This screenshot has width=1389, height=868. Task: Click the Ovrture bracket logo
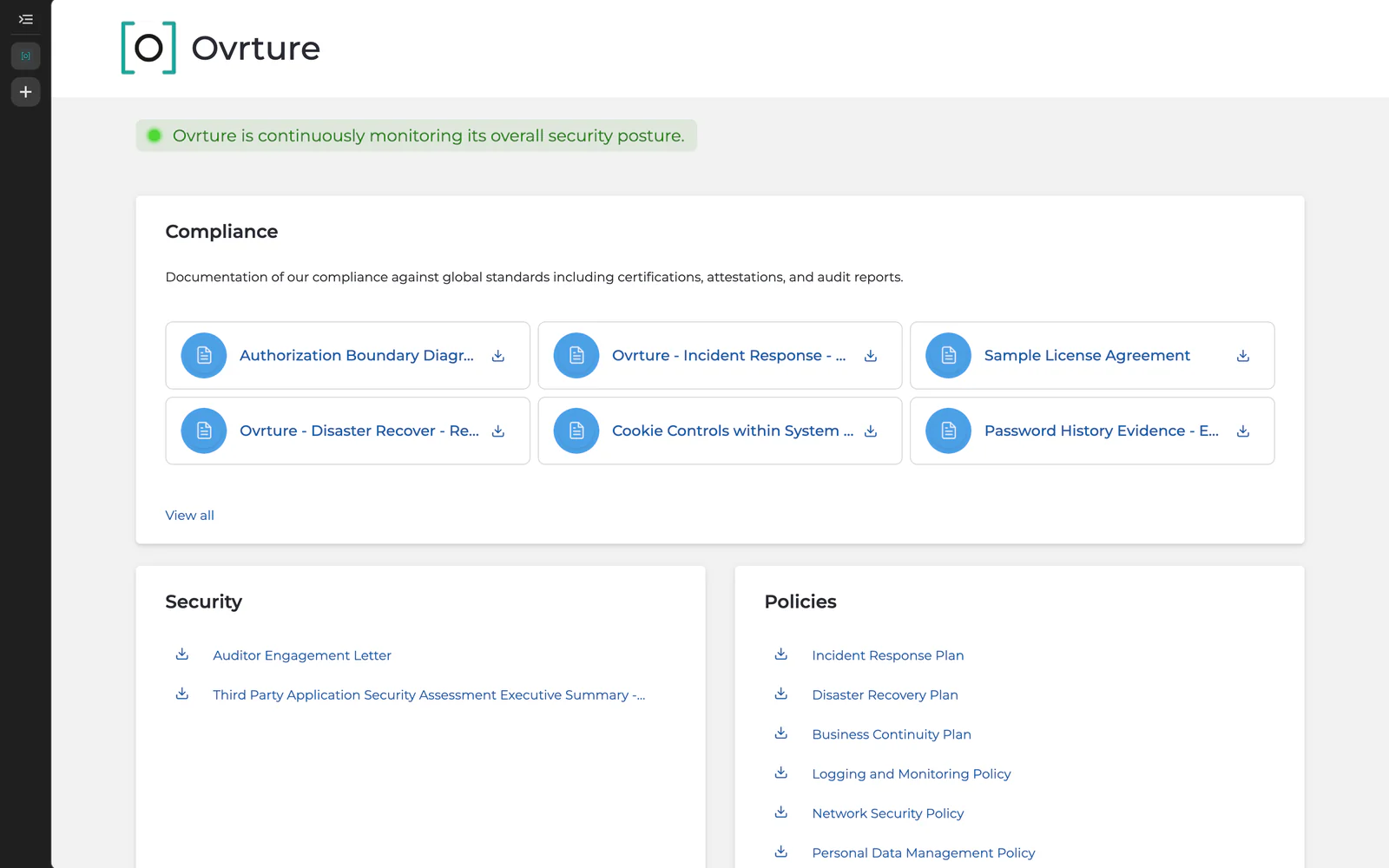coord(148,48)
